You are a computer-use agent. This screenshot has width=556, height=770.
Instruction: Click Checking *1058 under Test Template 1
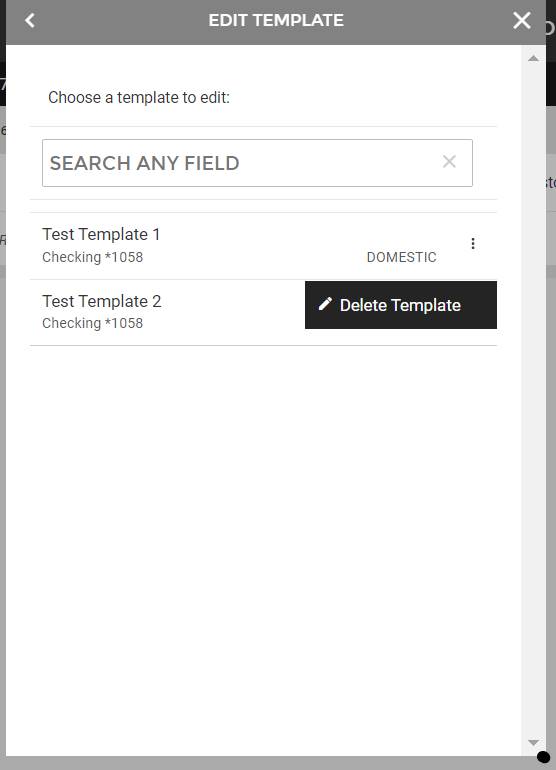coord(92,257)
